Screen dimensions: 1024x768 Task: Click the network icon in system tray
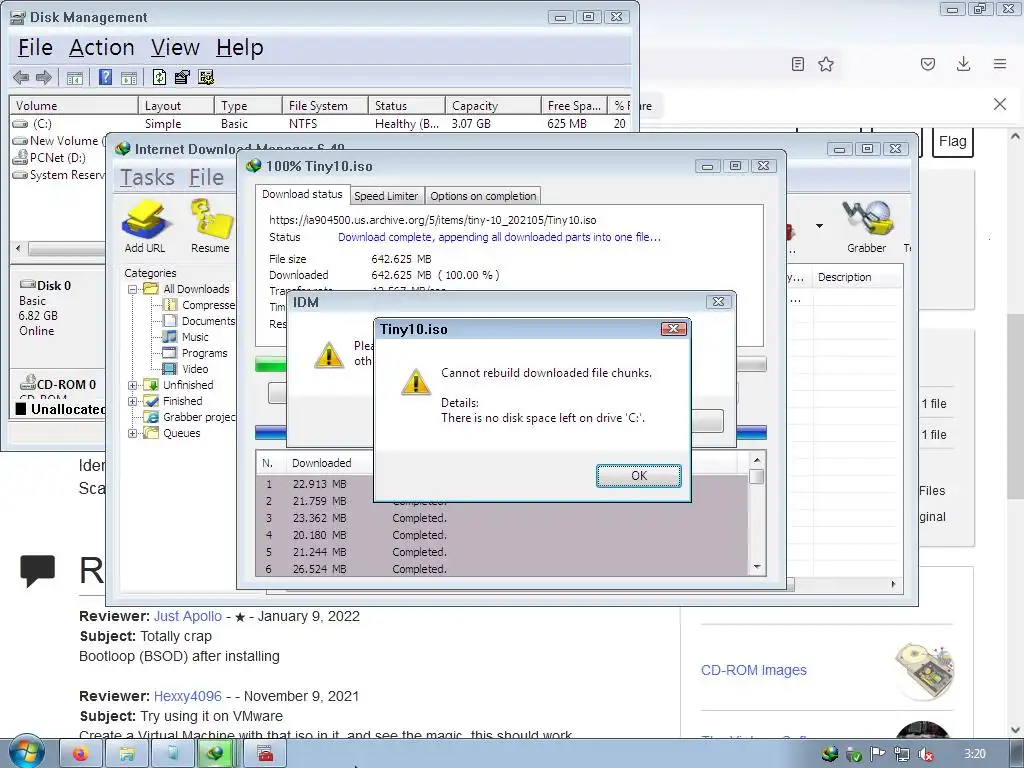click(902, 754)
